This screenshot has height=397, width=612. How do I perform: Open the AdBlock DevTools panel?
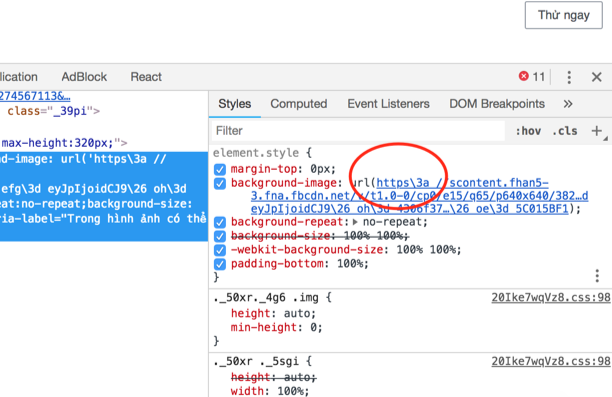click(x=84, y=77)
